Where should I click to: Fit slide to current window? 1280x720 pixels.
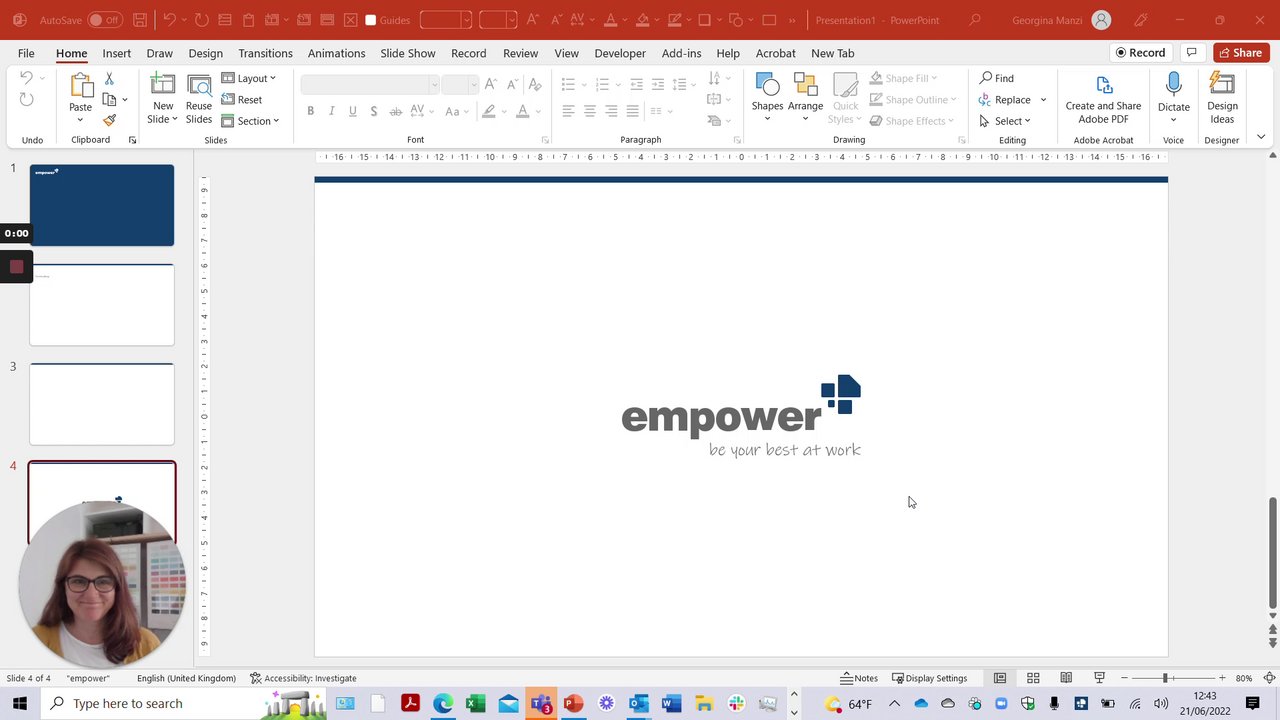(x=1269, y=678)
